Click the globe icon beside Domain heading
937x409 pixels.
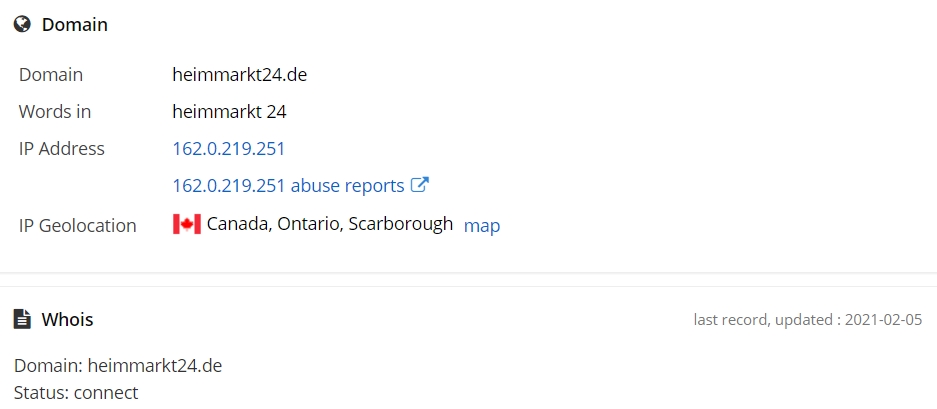coord(22,25)
